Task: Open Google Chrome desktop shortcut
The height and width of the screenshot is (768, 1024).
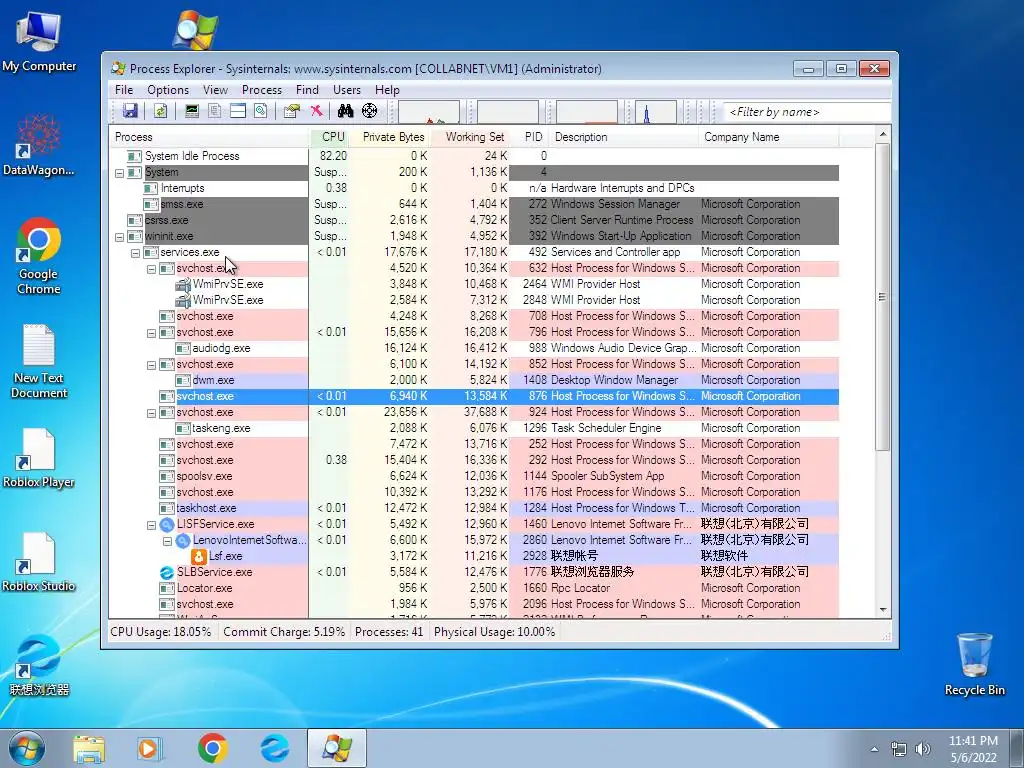Action: click(x=39, y=256)
